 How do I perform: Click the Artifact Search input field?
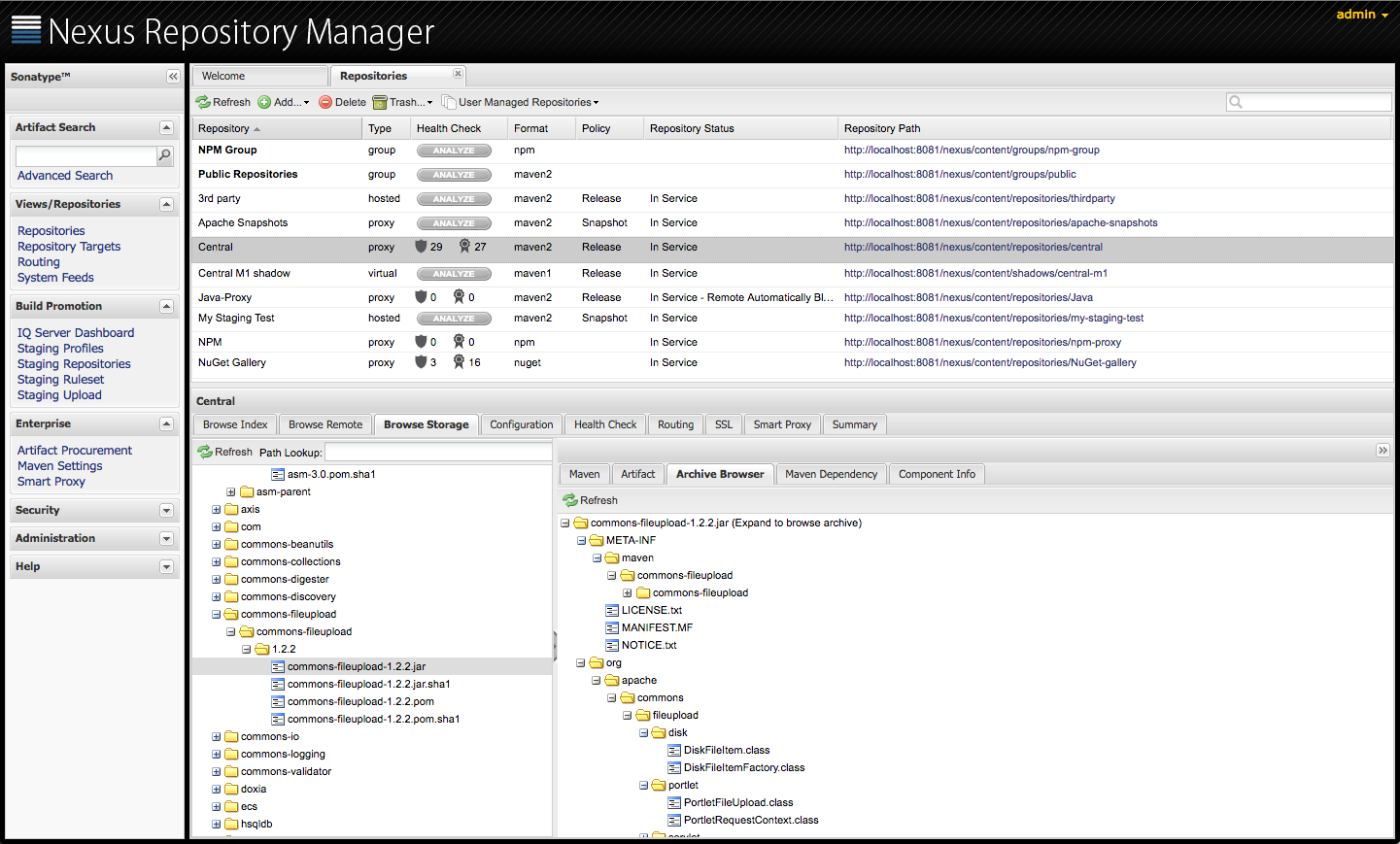point(86,155)
